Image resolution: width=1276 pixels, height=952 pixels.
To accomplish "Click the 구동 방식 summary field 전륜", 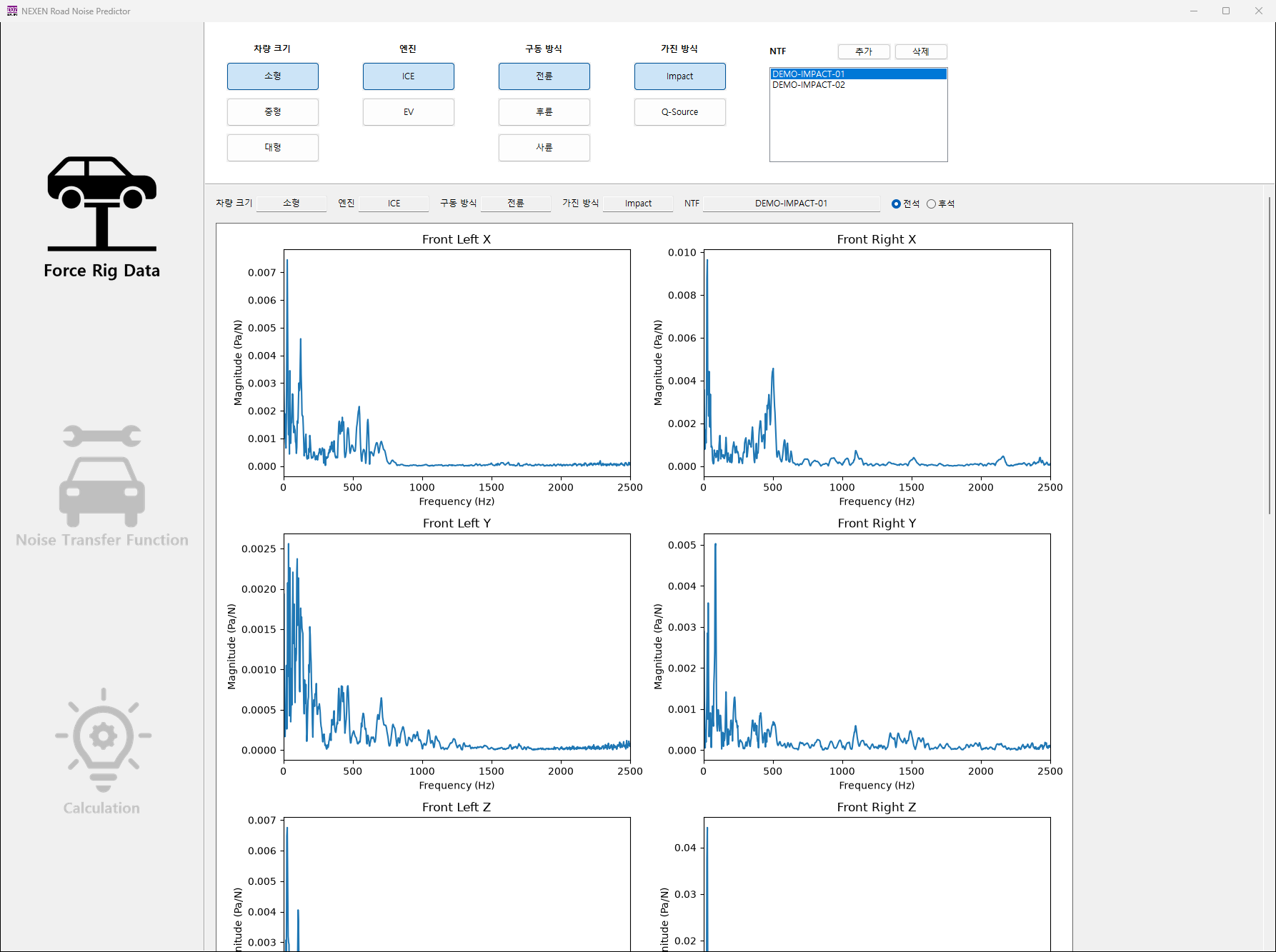I will (516, 204).
